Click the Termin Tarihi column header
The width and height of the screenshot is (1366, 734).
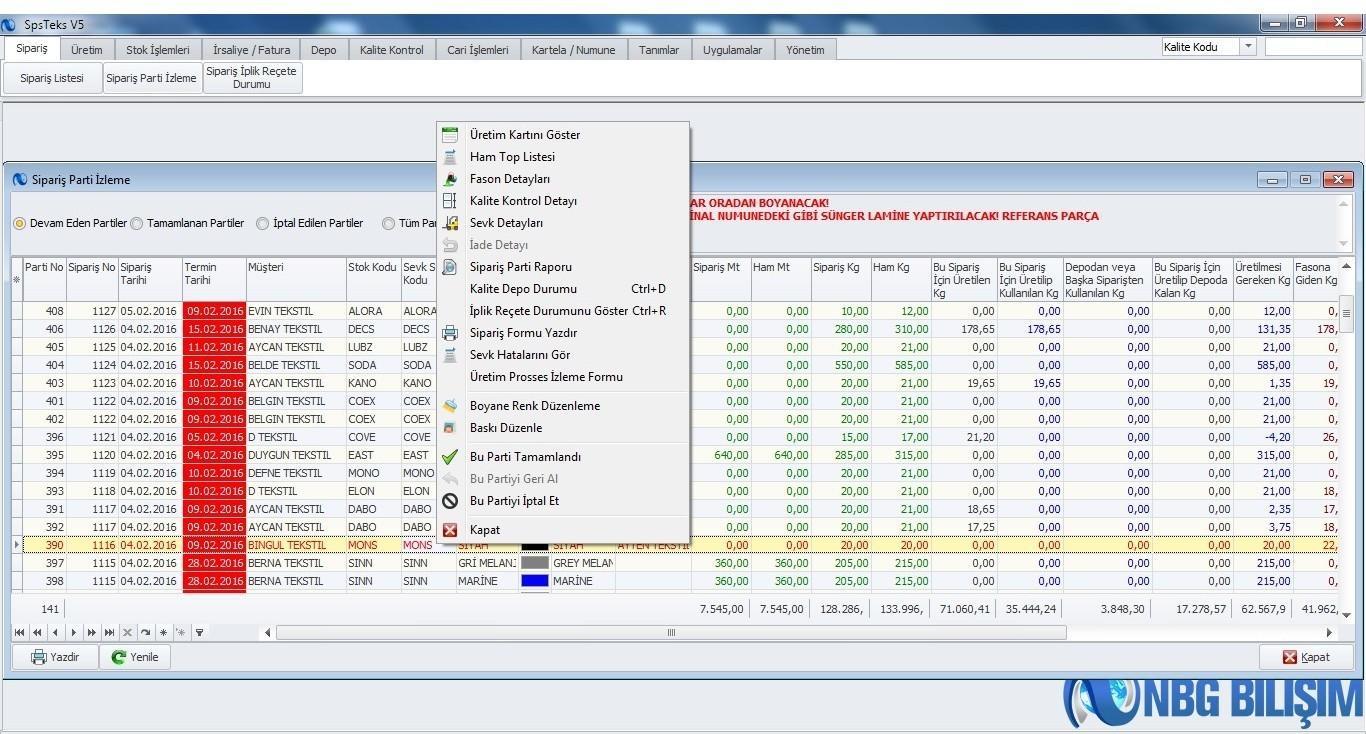[214, 279]
